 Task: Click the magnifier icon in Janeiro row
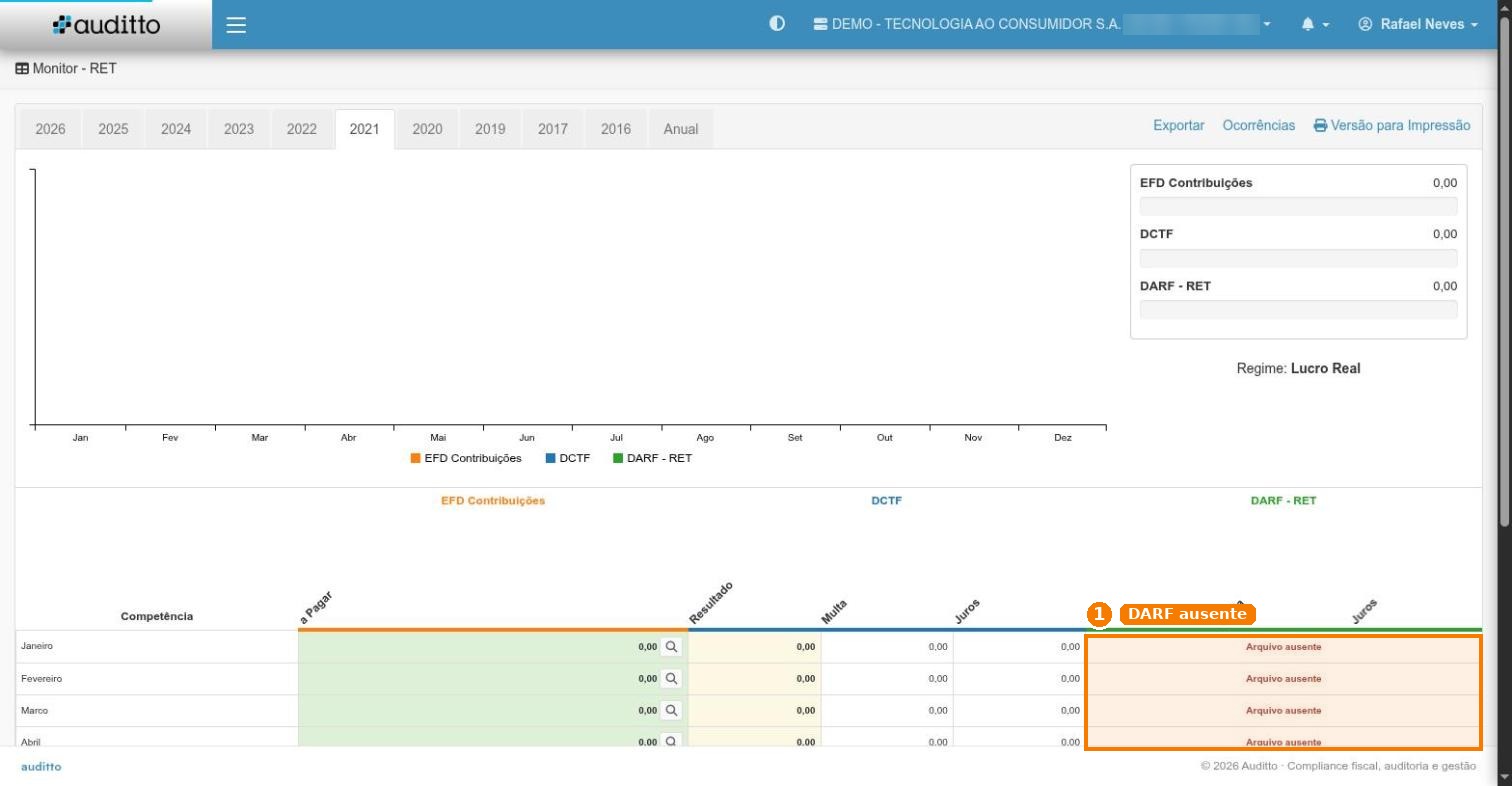[671, 647]
